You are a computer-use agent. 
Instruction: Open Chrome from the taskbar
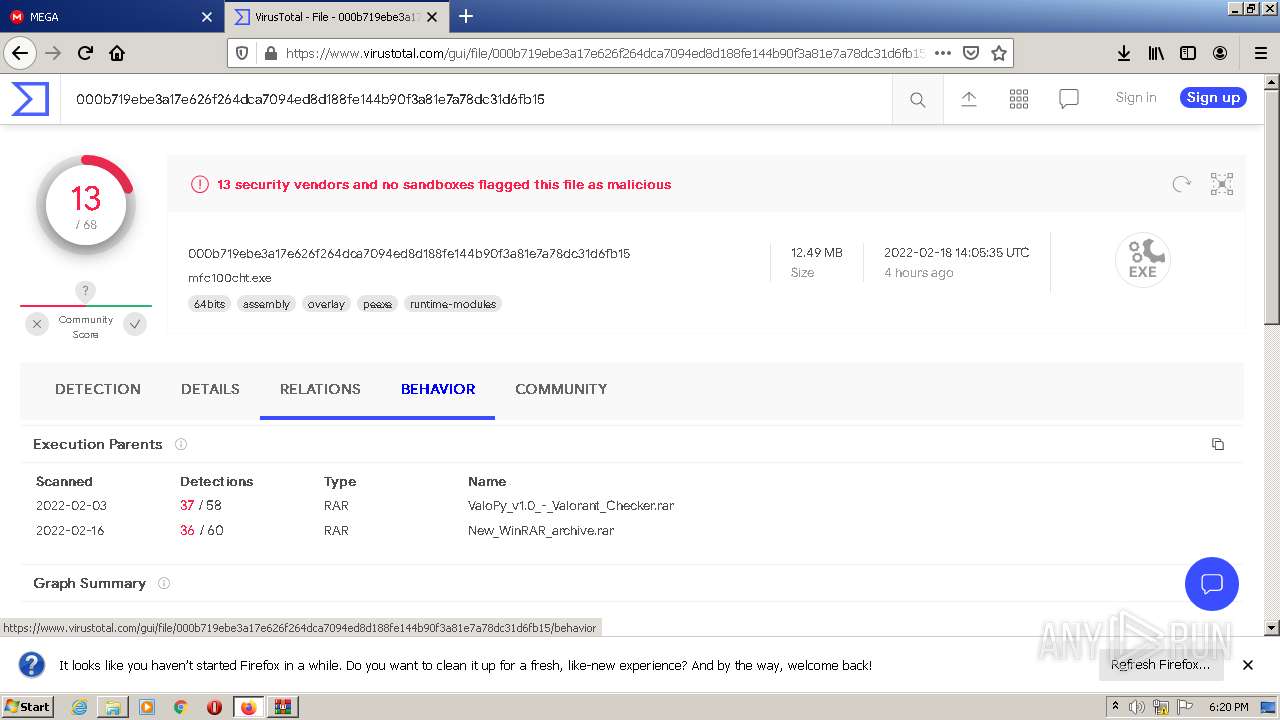(x=181, y=707)
